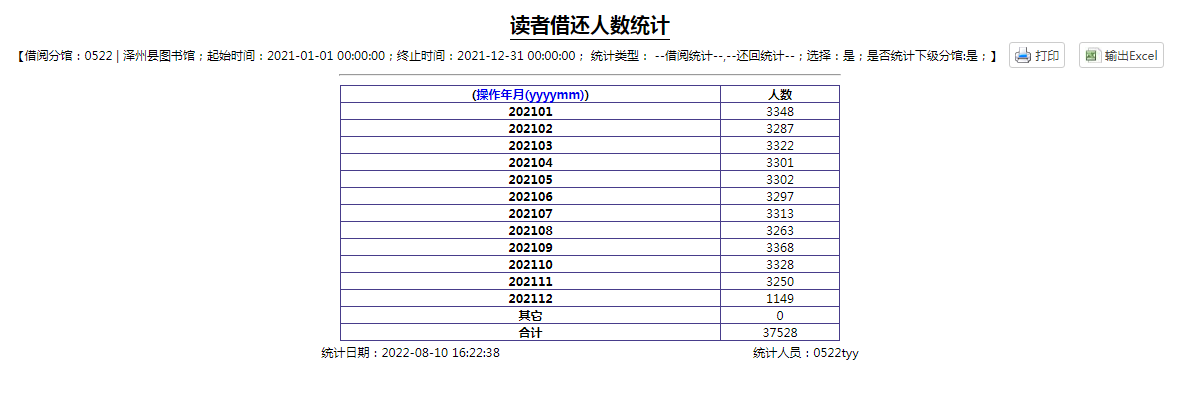Viewport: 1194px width, 398px height.
Task: Click the 打印 print button
Action: point(1036,56)
